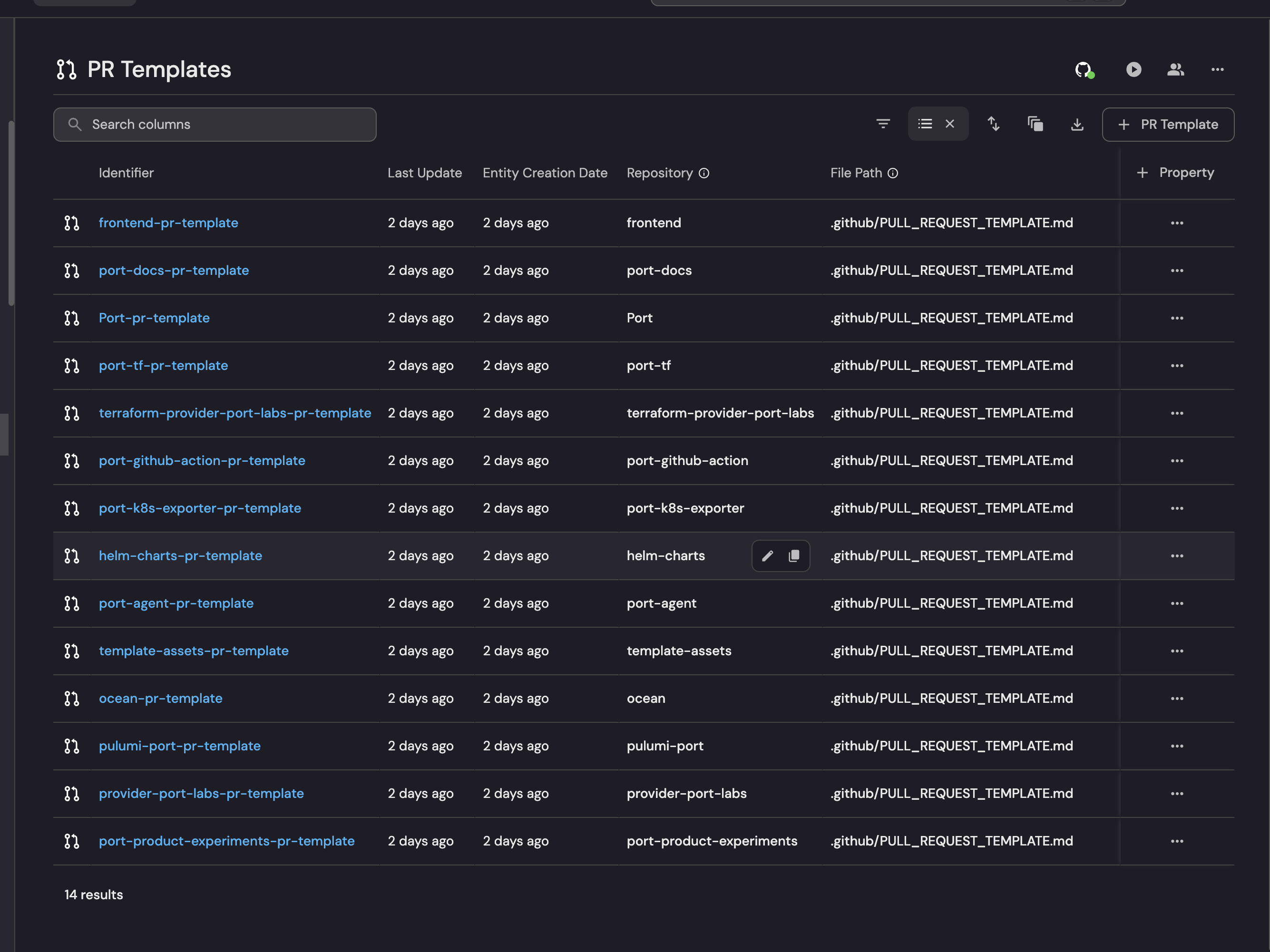Toggle the group-by list view icon
1270x952 pixels.
[925, 124]
